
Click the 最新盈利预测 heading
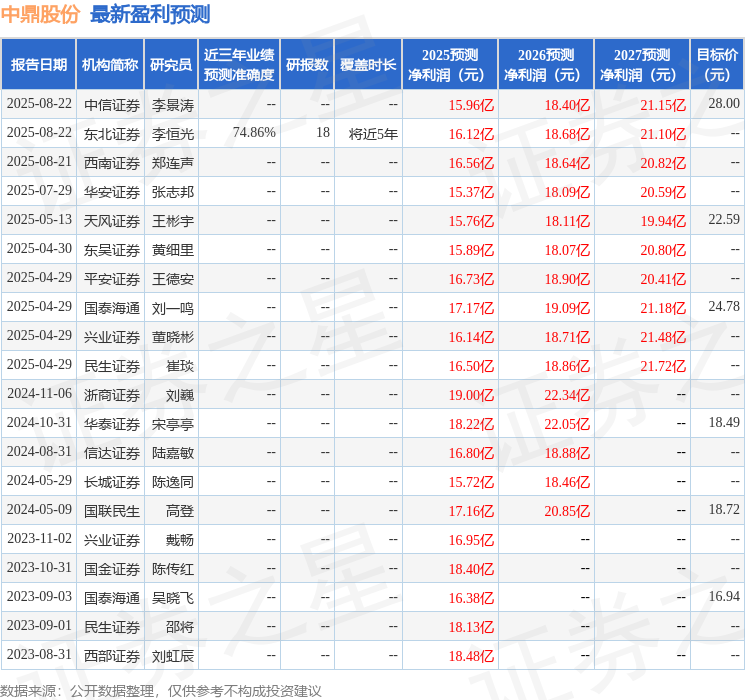[150, 14]
